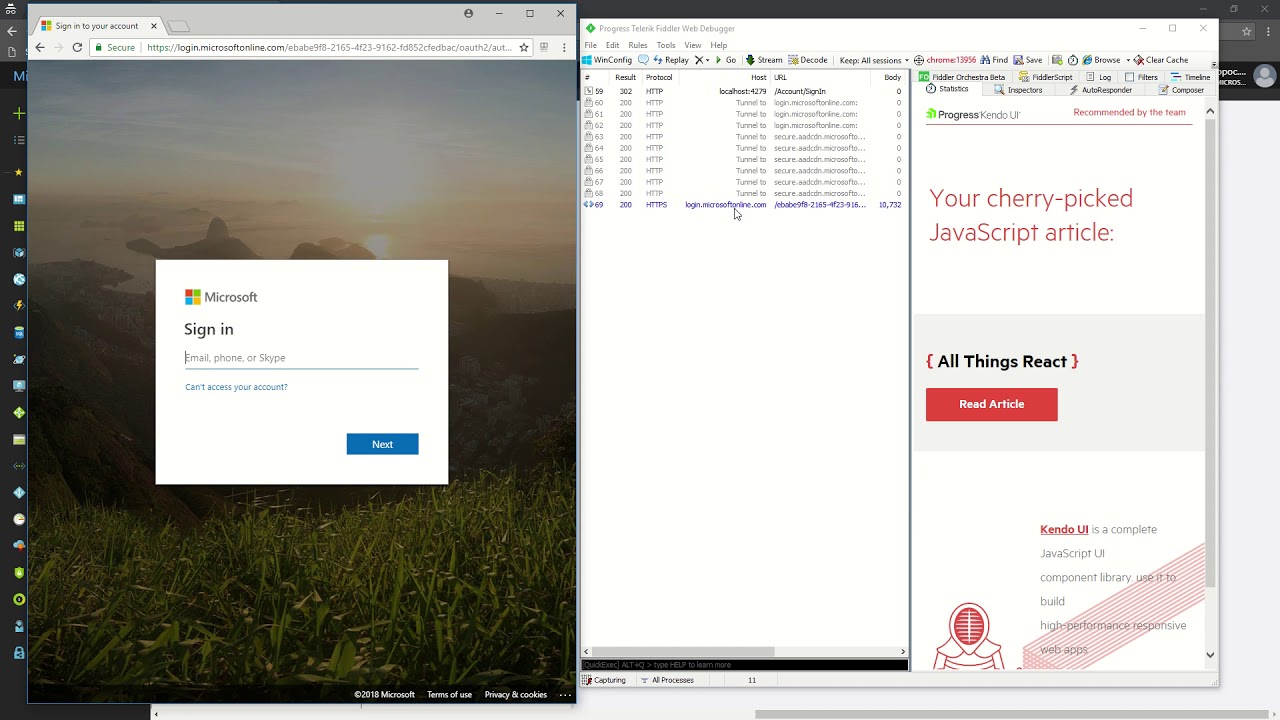Open the Keep: All sessions dropdown
Screen dimensions: 1280x720
pos(874,60)
